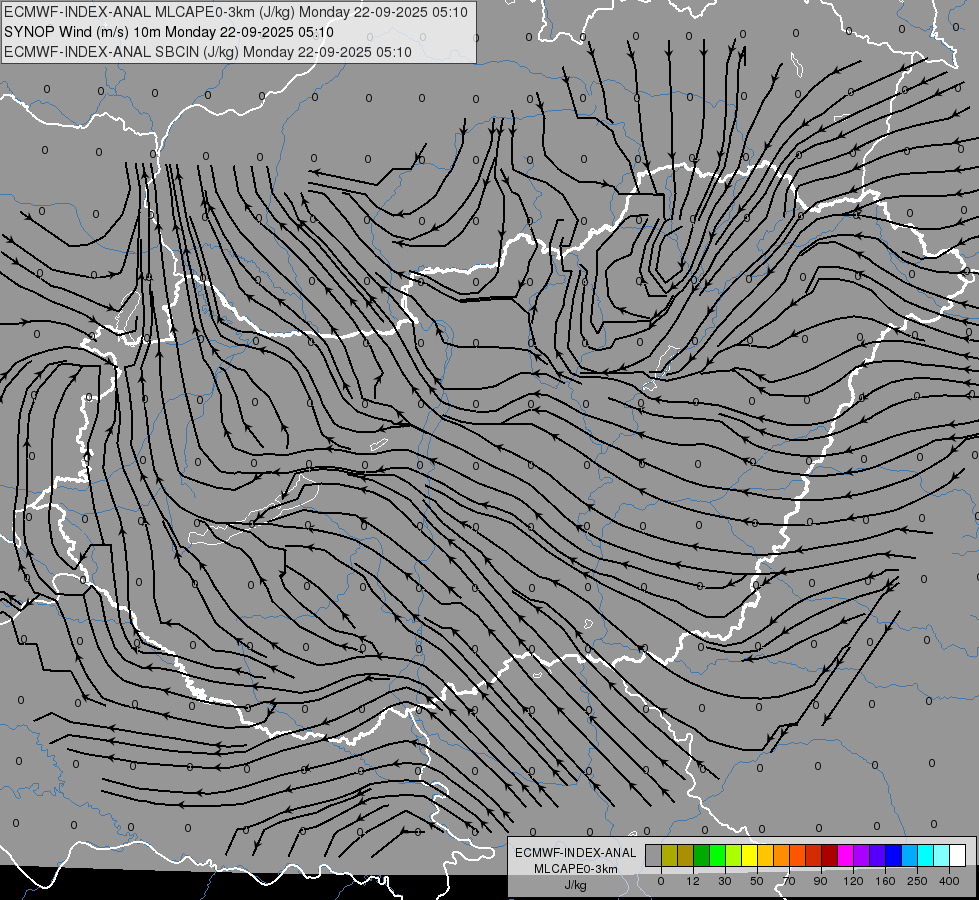
Task: Click the MLCAPE0-3km header line at top
Action: (235, 12)
